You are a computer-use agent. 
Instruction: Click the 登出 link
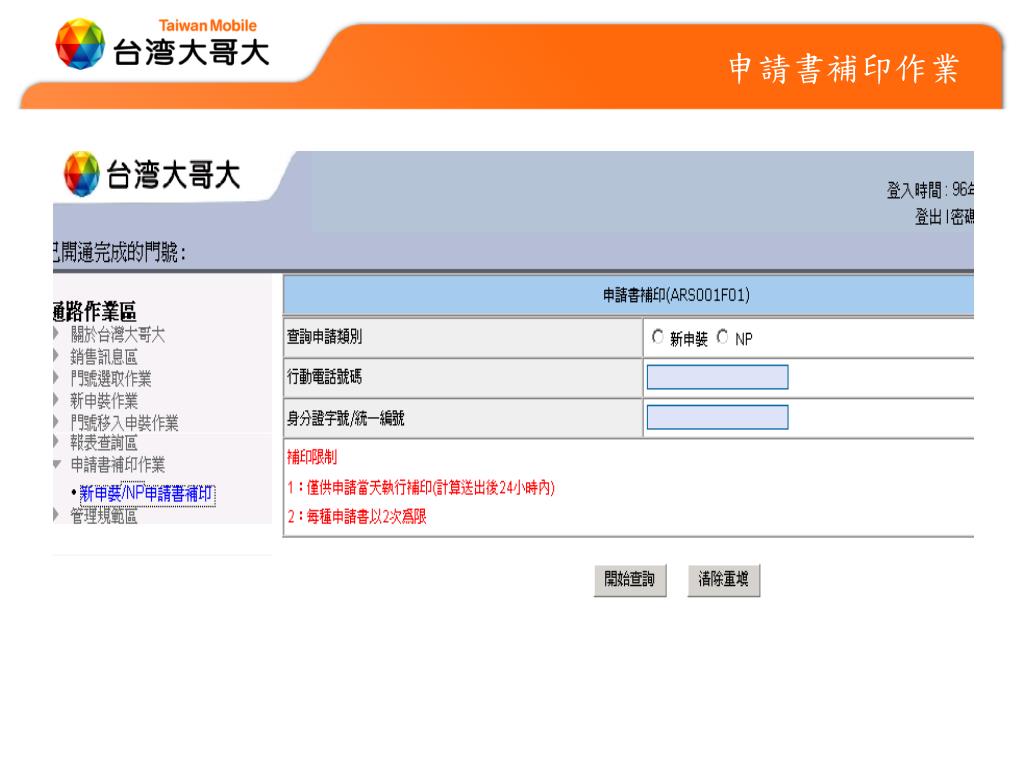pyautogui.click(x=928, y=217)
